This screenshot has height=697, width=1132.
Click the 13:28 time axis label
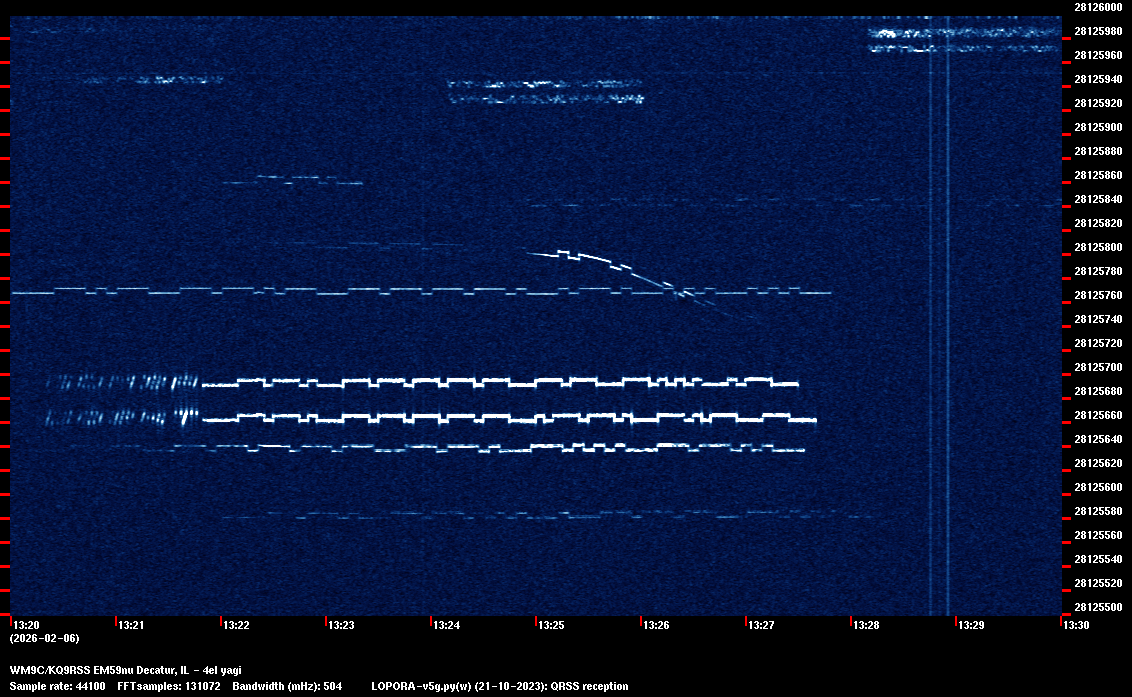866,625
